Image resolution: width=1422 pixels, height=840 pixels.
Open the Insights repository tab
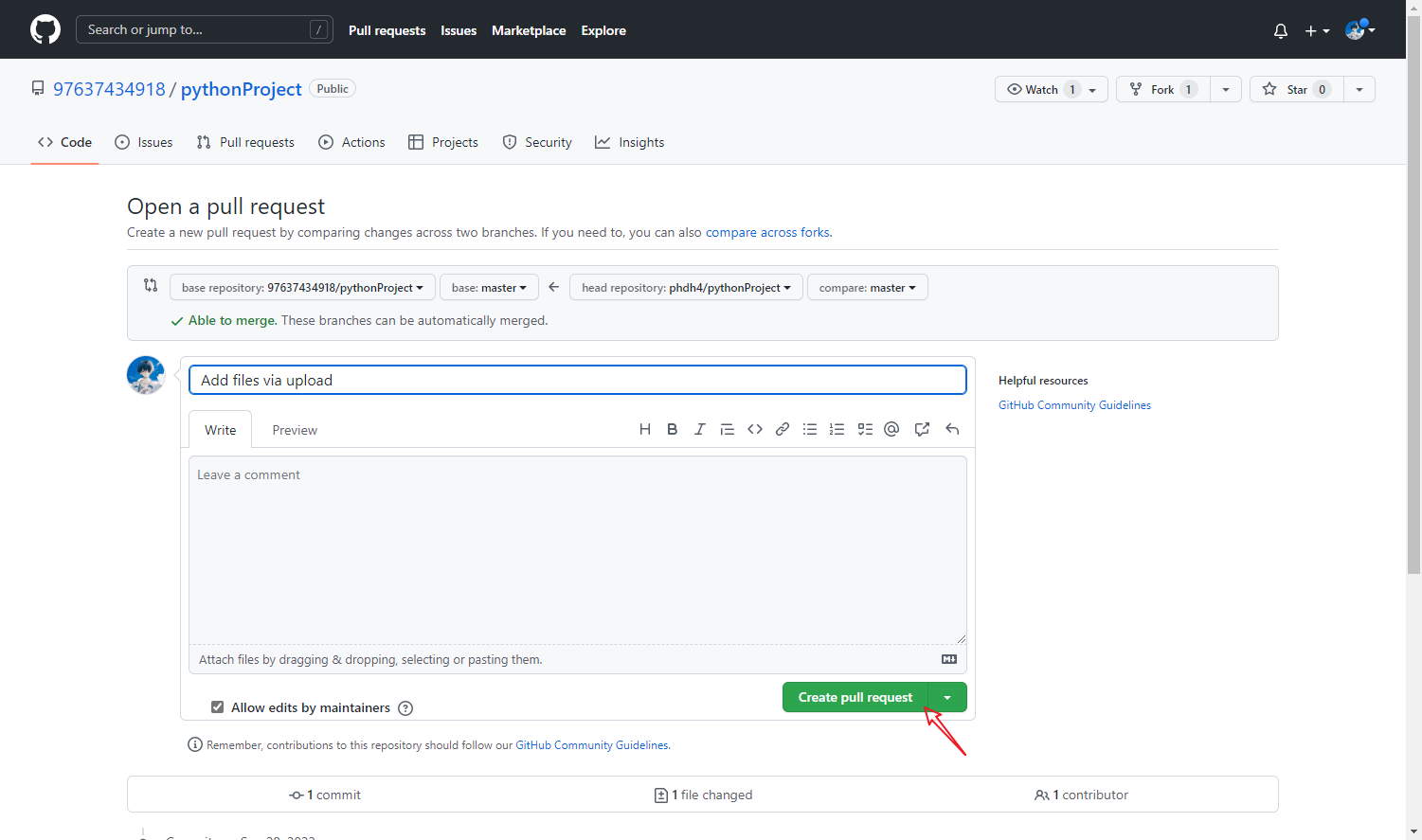pyautogui.click(x=629, y=142)
